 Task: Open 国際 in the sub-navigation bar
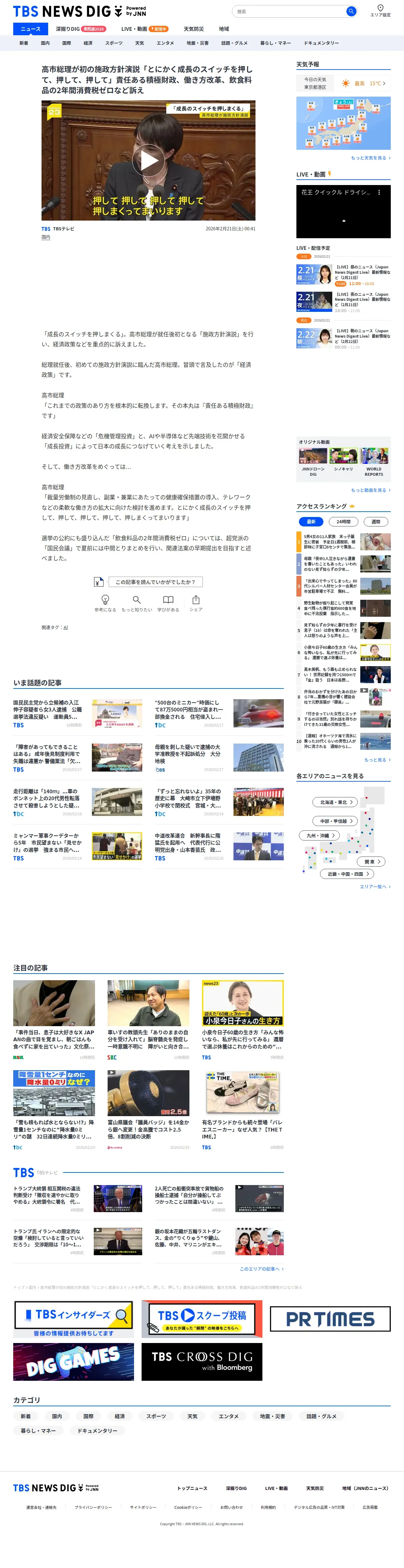pos(66,43)
